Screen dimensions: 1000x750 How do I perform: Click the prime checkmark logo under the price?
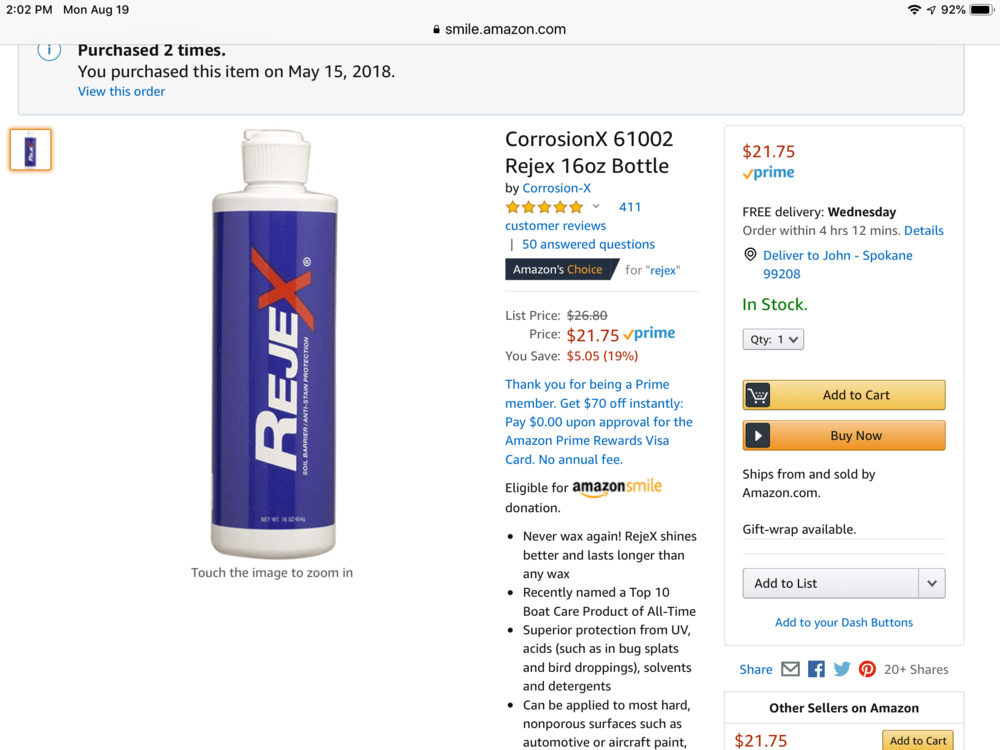point(767,172)
